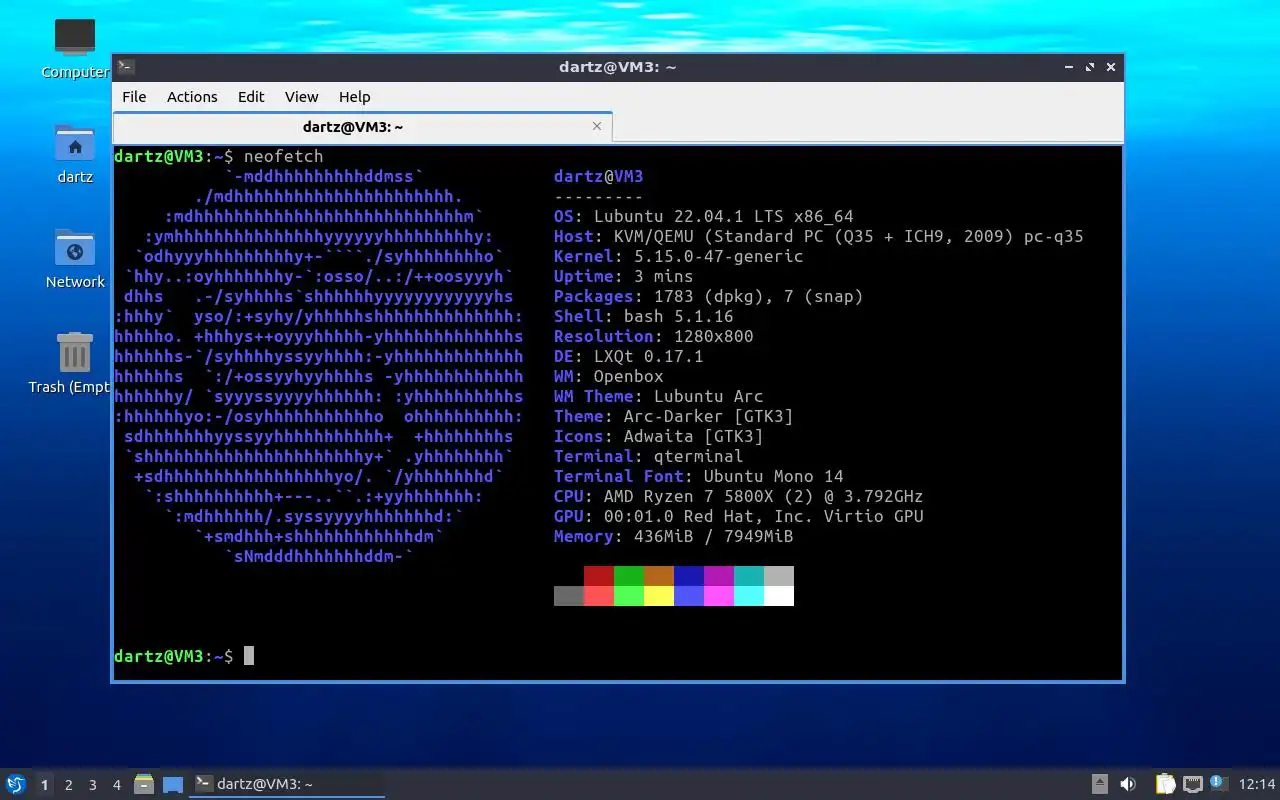1280x800 pixels.
Task: Switch to workspace 4
Action: coord(116,785)
